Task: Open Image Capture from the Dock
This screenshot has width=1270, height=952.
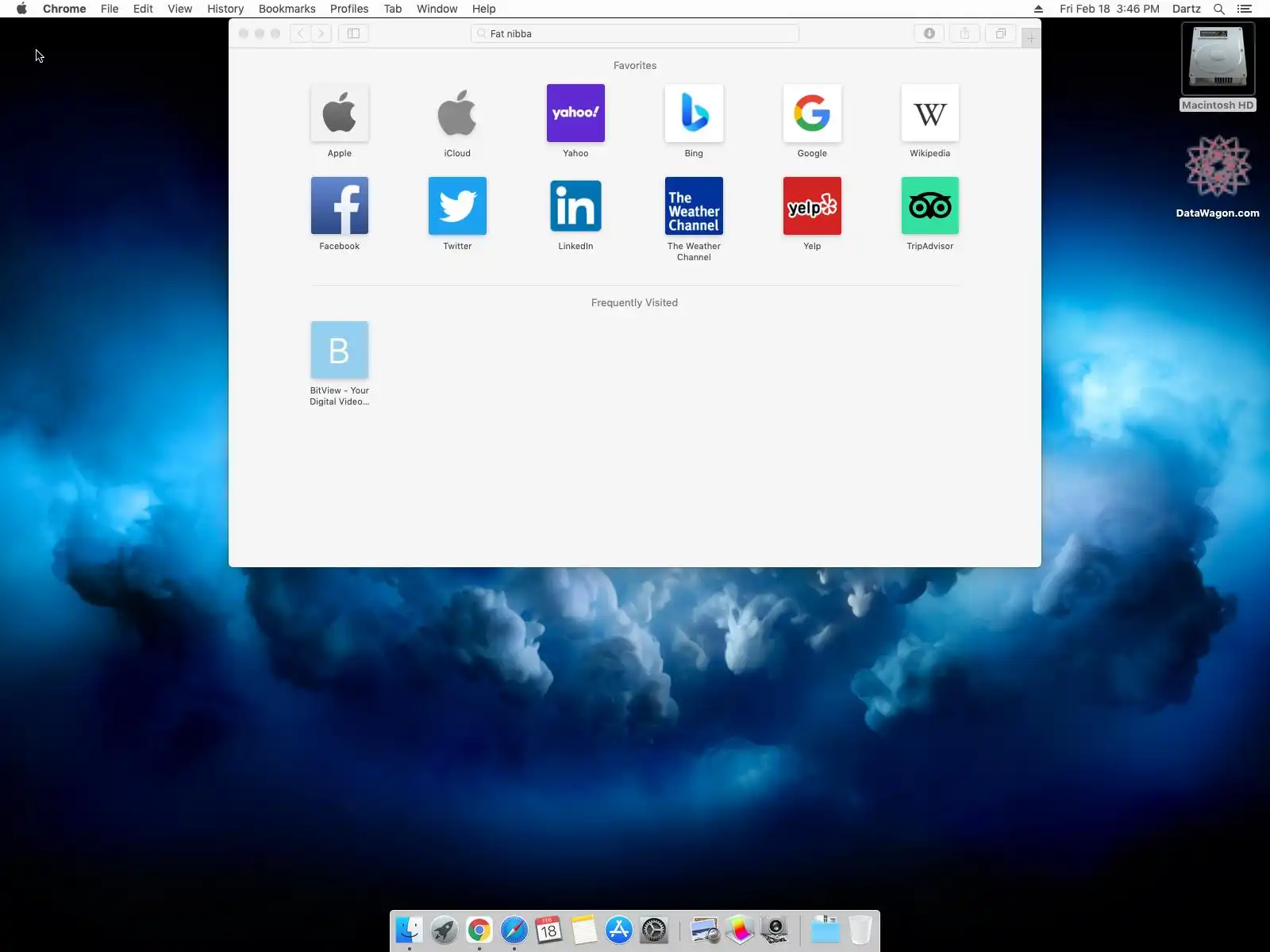Action: (775, 930)
